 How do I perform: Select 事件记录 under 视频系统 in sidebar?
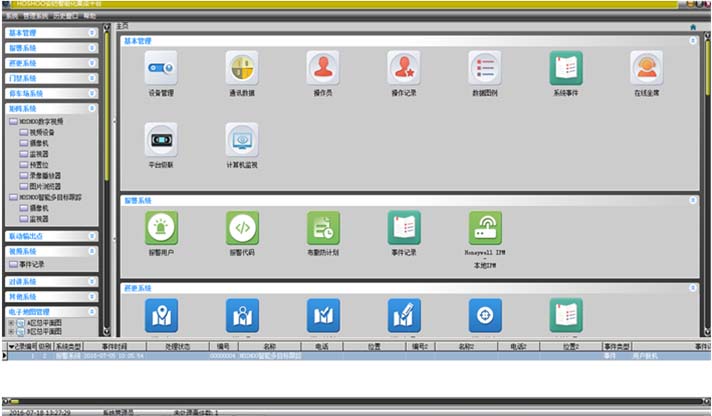[32, 264]
